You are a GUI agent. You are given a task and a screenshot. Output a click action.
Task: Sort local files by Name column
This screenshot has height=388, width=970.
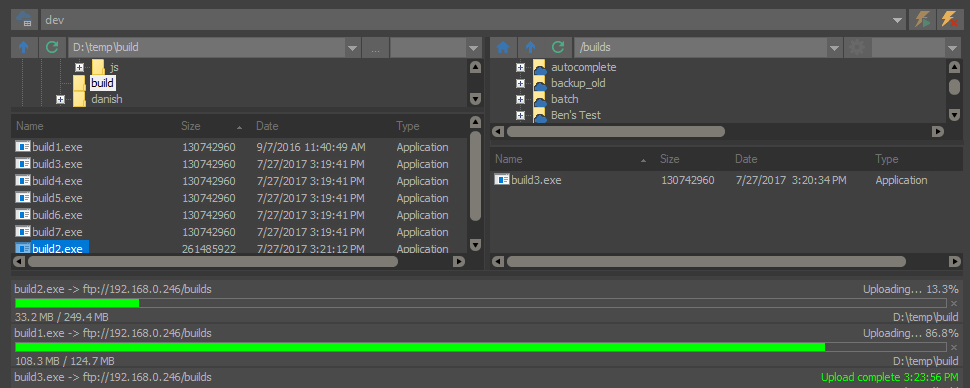click(x=30, y=126)
